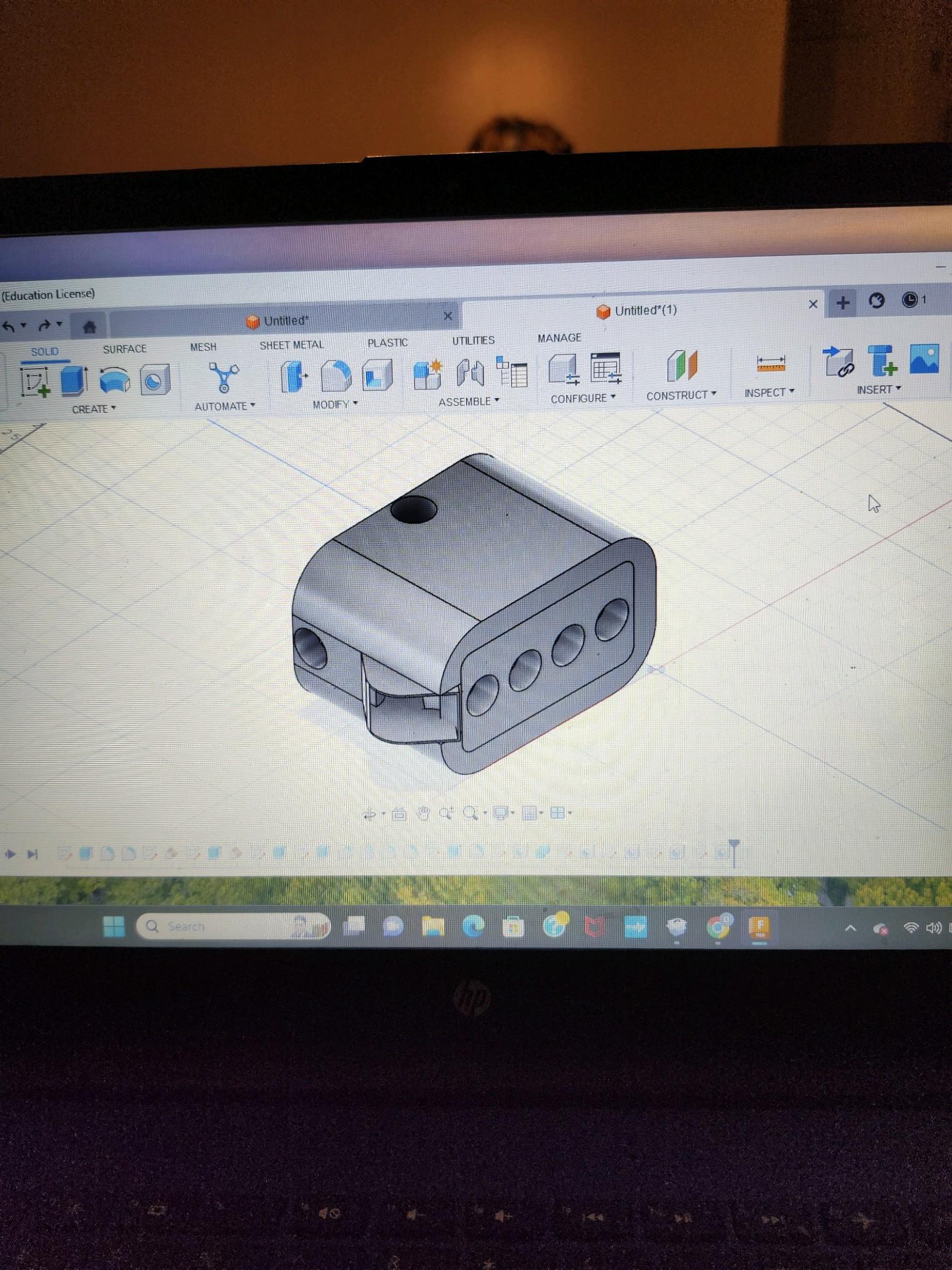Open the Construct dropdown menu
Screen dimensions: 952x1270
pos(682,396)
